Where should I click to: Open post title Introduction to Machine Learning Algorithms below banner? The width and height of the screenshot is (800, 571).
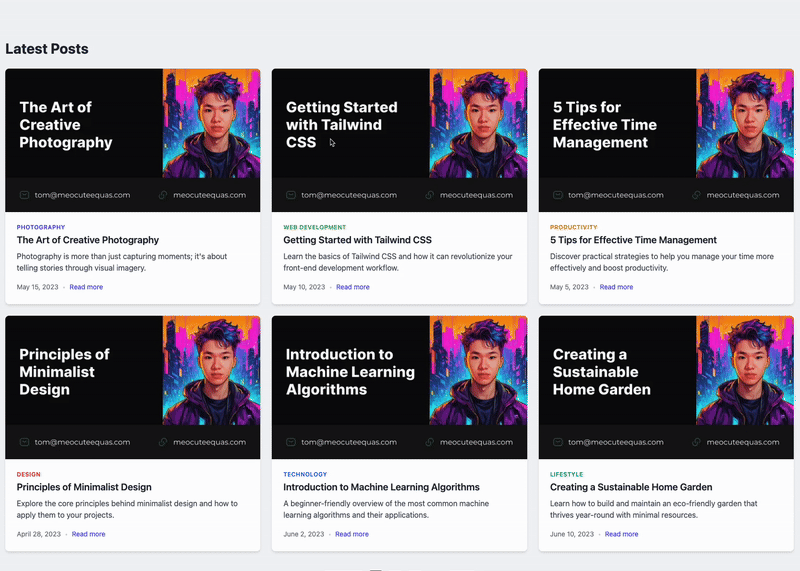[x=382, y=487]
